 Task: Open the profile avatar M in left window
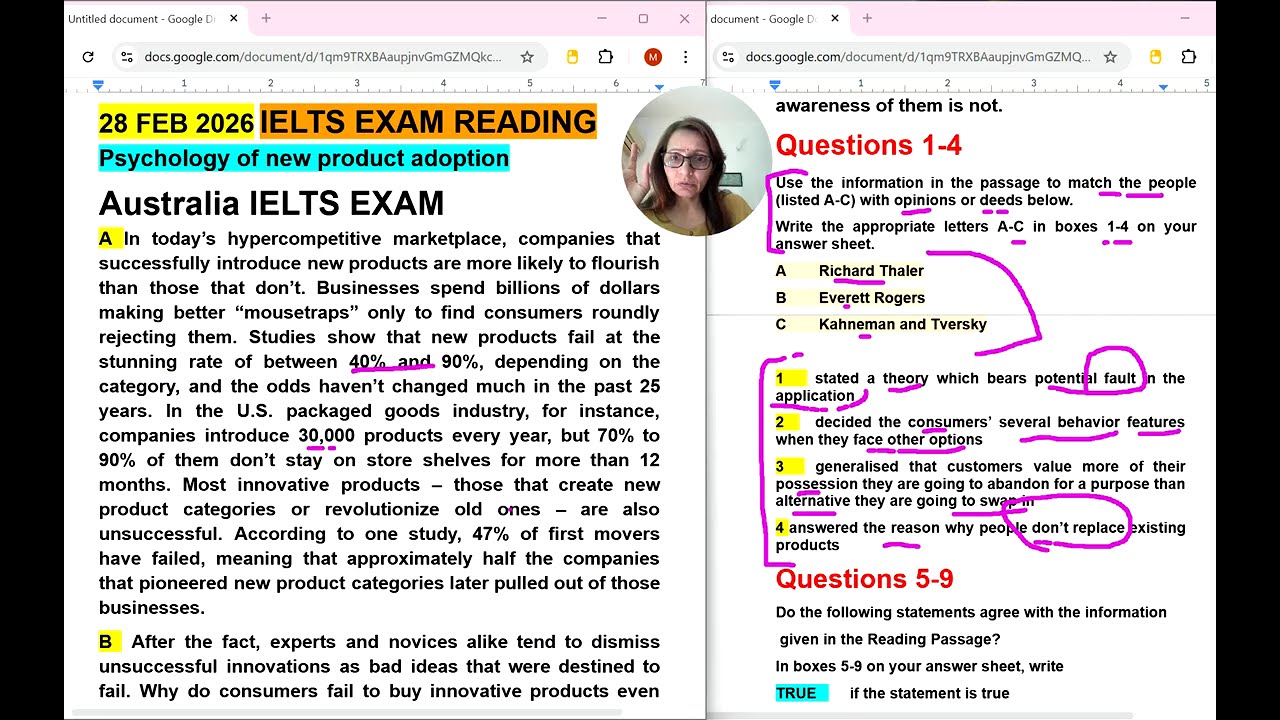[653, 57]
